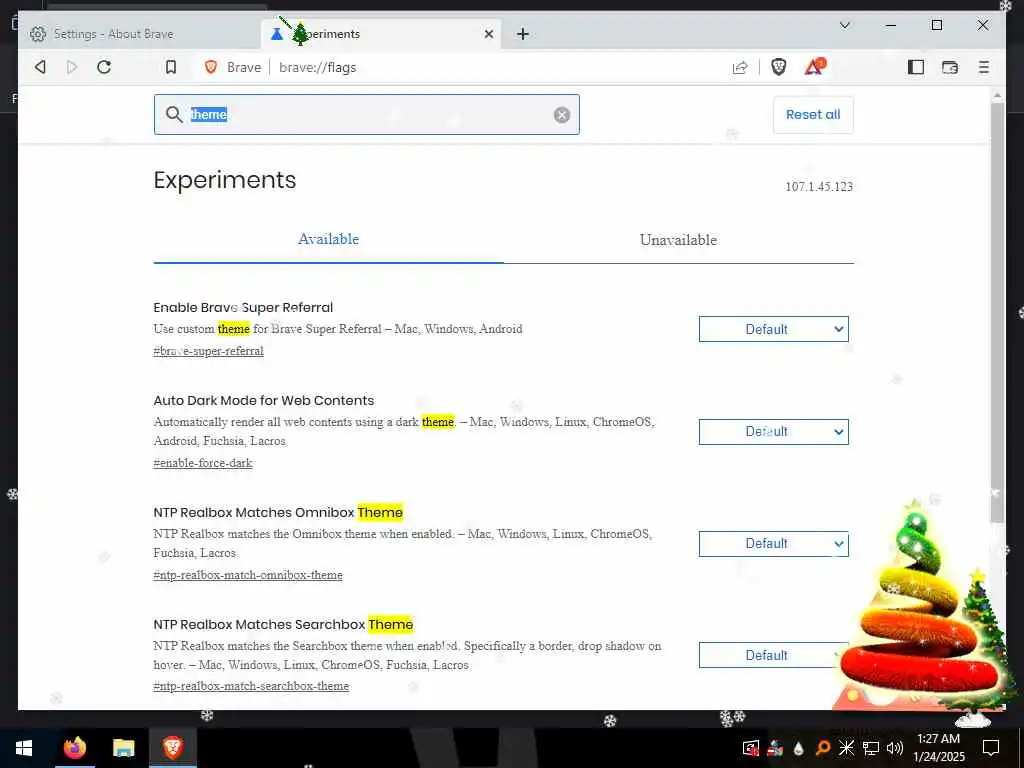
Task: Switch to the Available tab
Action: [328, 240]
